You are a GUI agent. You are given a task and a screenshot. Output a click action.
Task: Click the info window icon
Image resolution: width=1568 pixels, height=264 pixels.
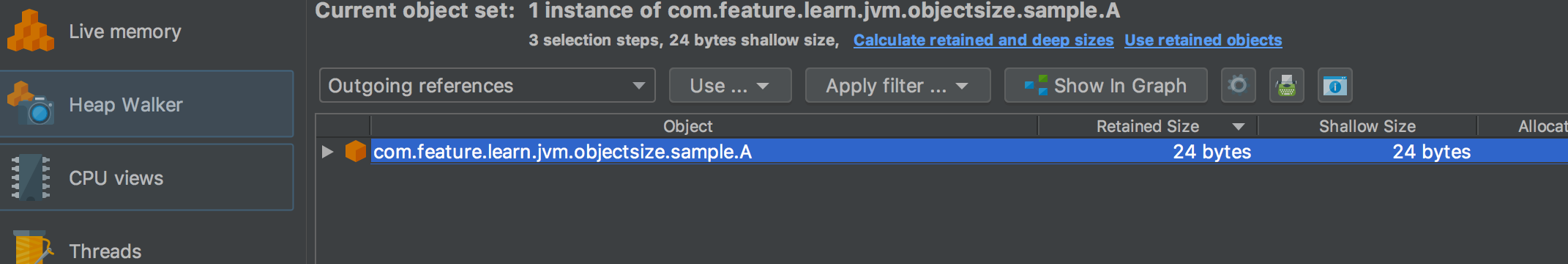[1334, 86]
